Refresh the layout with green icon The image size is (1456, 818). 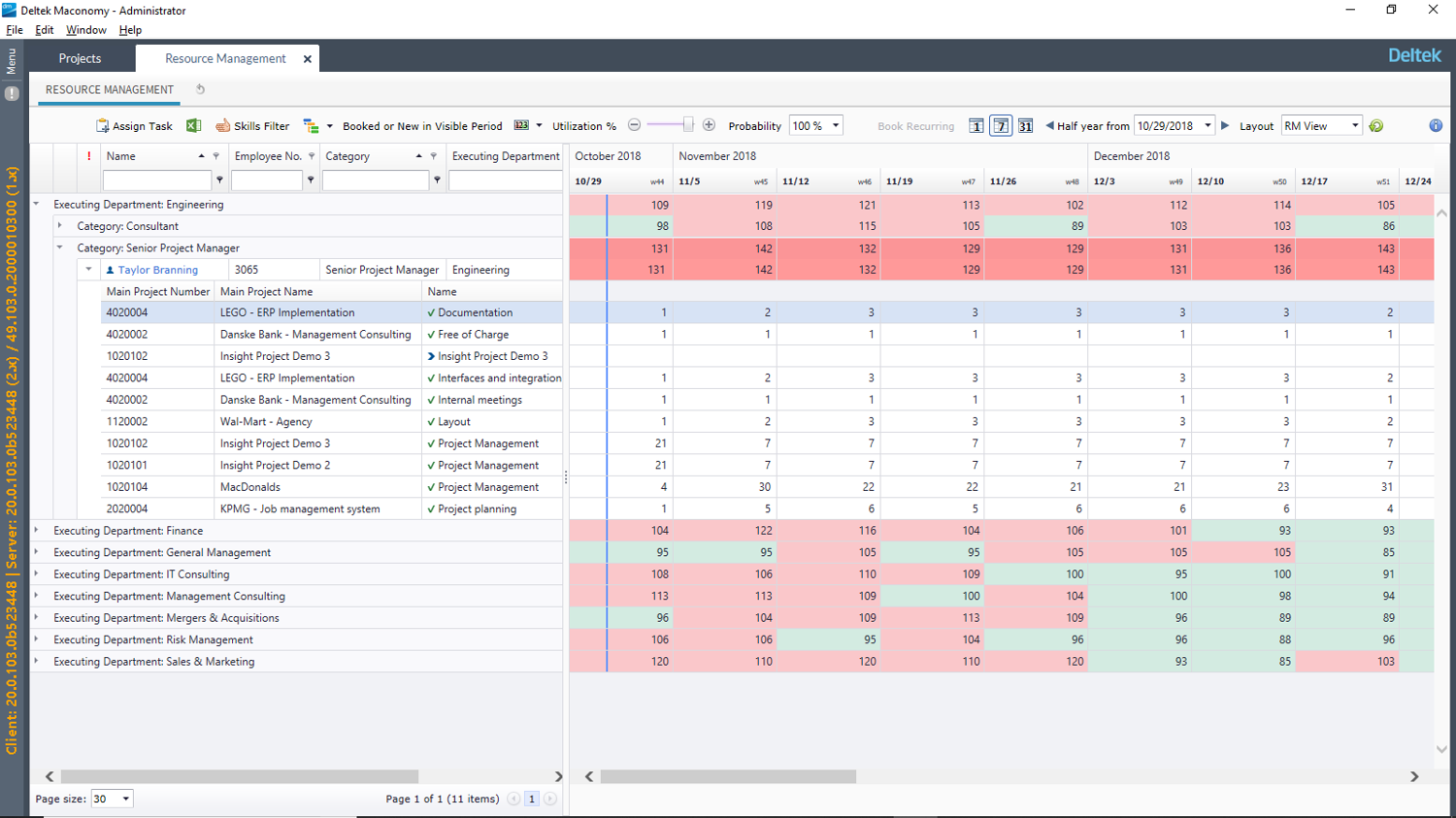tap(1376, 126)
